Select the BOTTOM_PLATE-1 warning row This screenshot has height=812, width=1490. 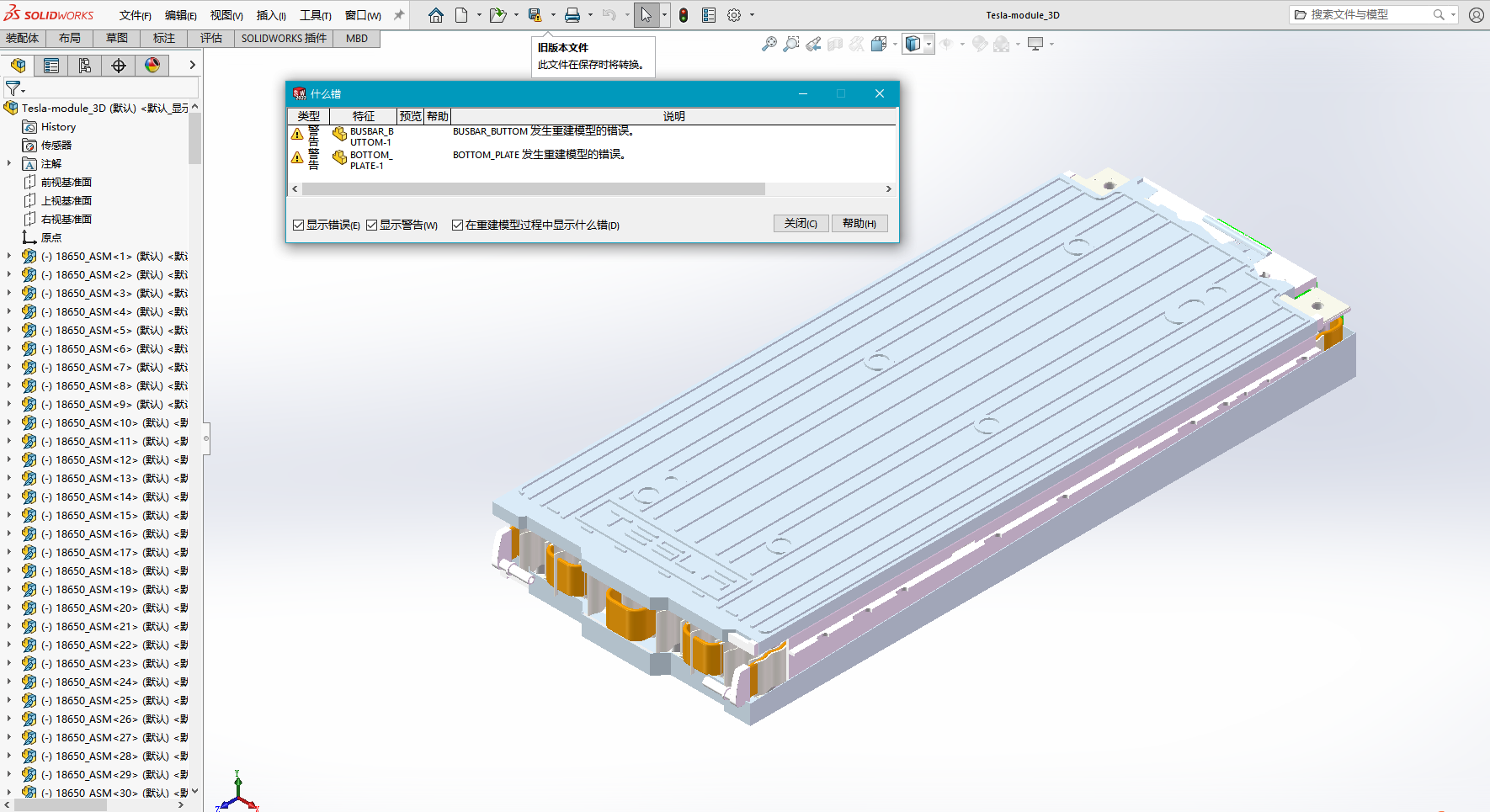[x=591, y=160]
